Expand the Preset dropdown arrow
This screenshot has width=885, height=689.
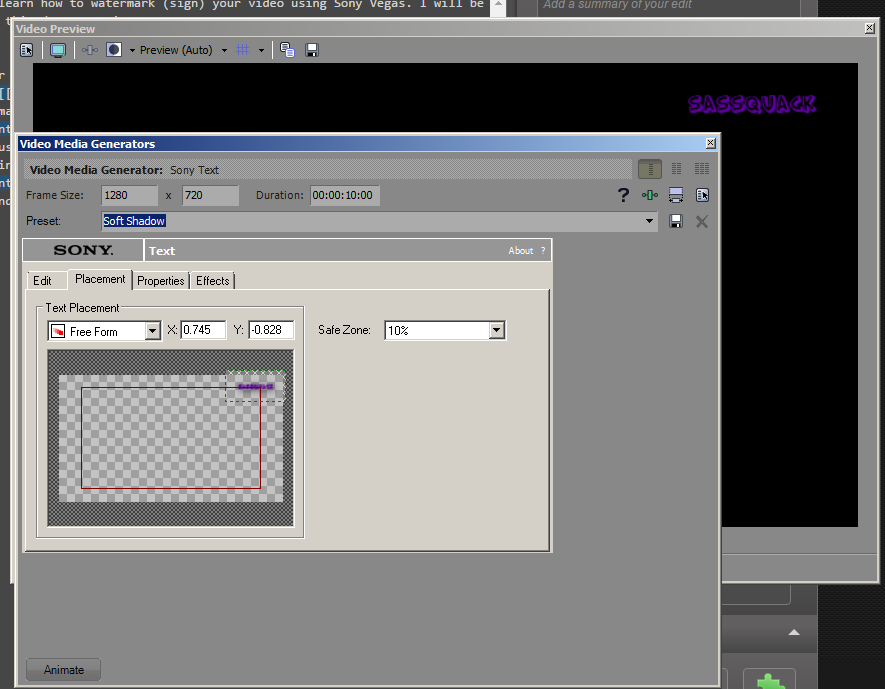tap(649, 221)
